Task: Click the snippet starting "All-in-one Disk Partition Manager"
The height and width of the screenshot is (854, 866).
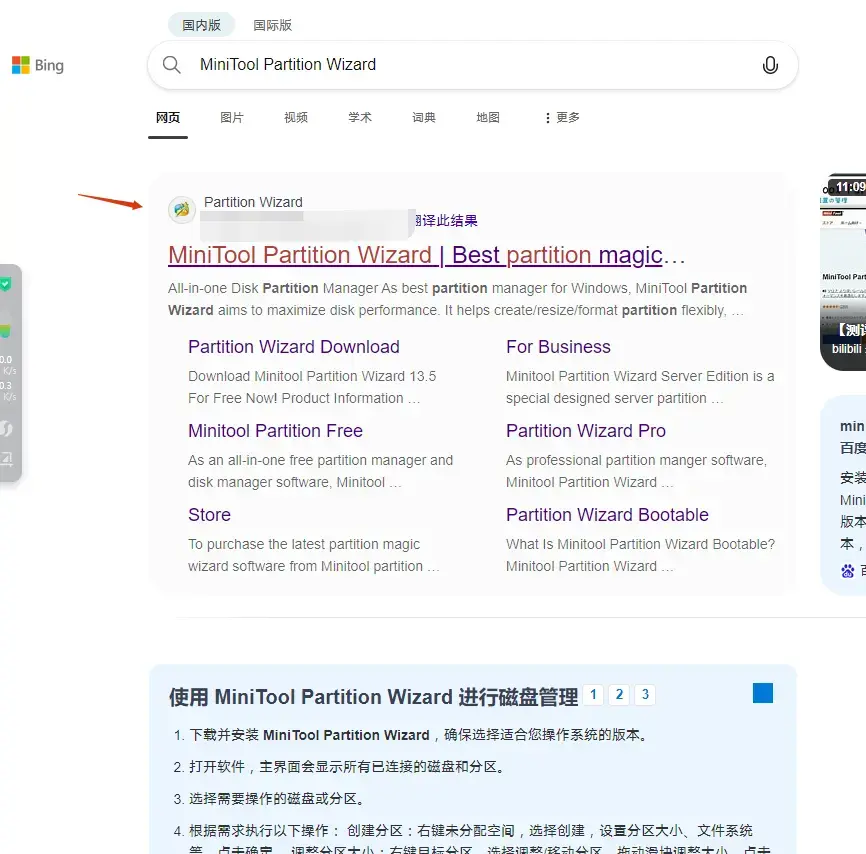Action: pyautogui.click(x=457, y=299)
